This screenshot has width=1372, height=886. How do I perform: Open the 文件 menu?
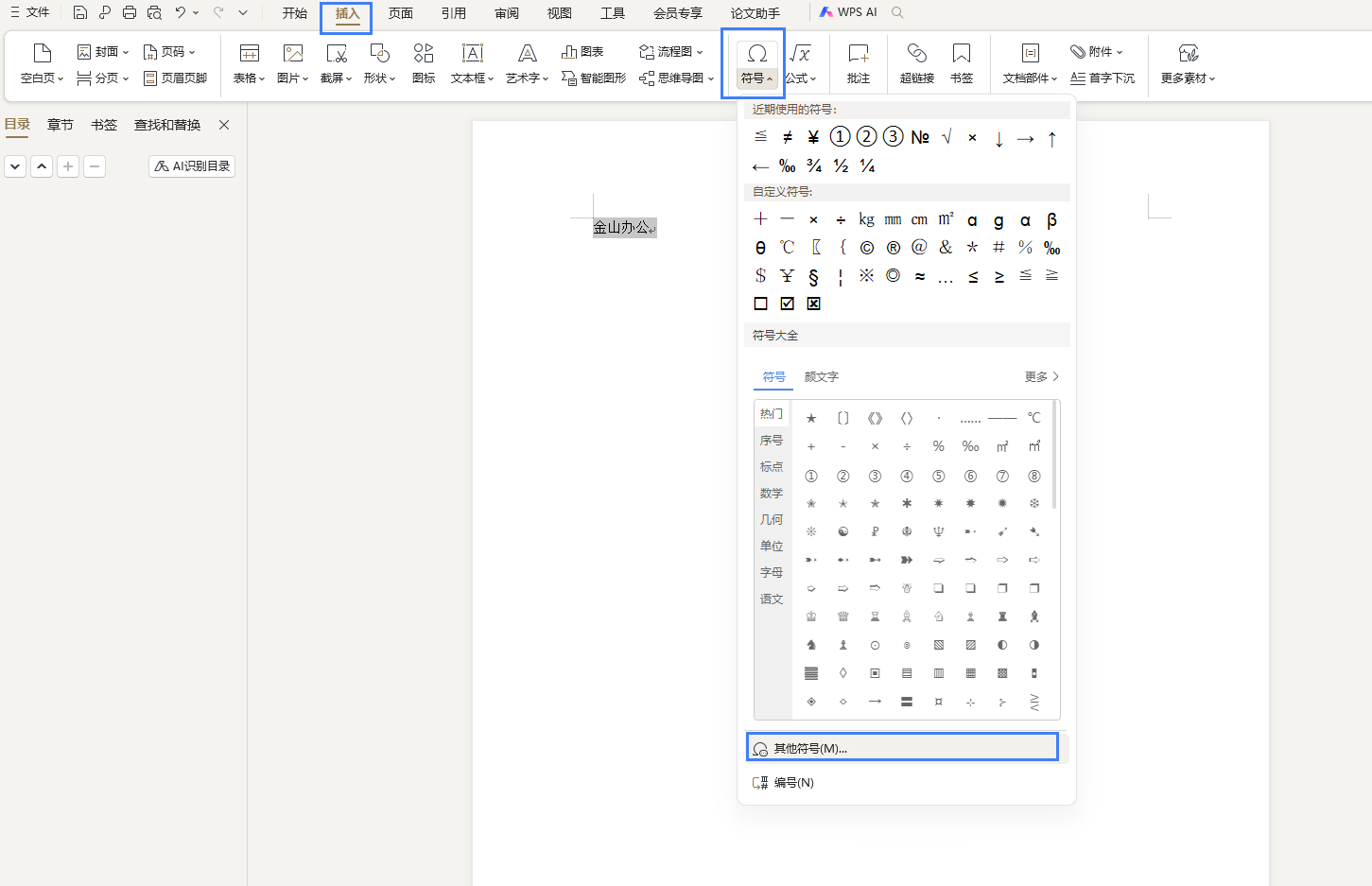click(29, 12)
